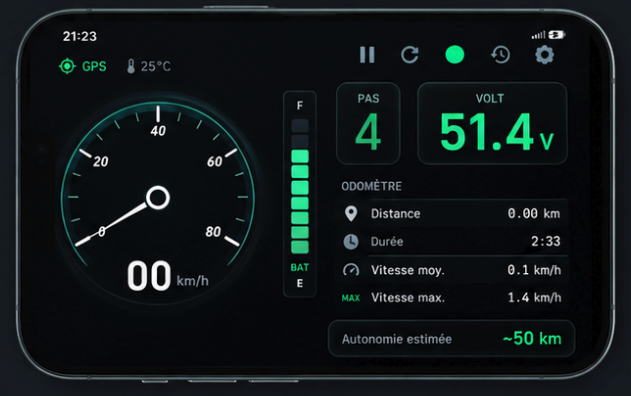631x396 pixels.
Task: Click the Vitesse moy. label
Action: click(408, 270)
